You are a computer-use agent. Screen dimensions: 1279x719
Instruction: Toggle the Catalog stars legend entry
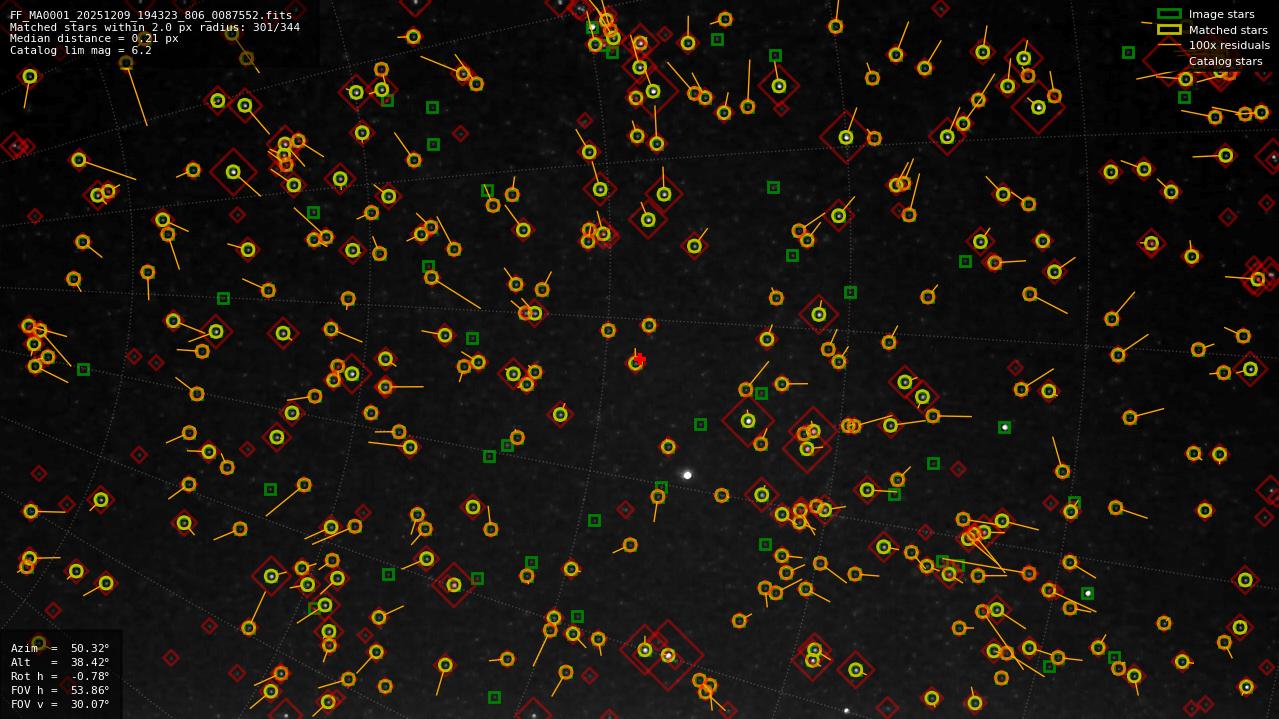1224,61
